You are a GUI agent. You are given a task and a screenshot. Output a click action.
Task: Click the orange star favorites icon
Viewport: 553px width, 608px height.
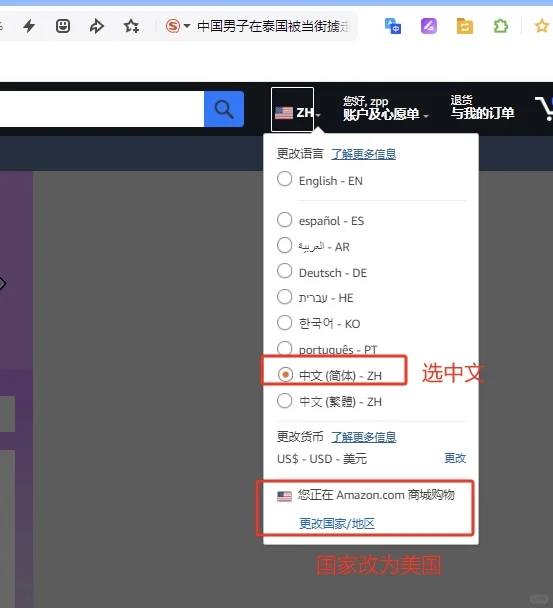[x=542, y=26]
